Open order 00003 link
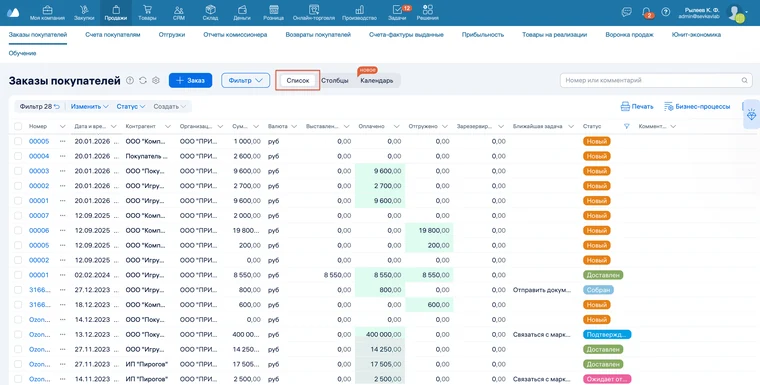 [x=39, y=171]
